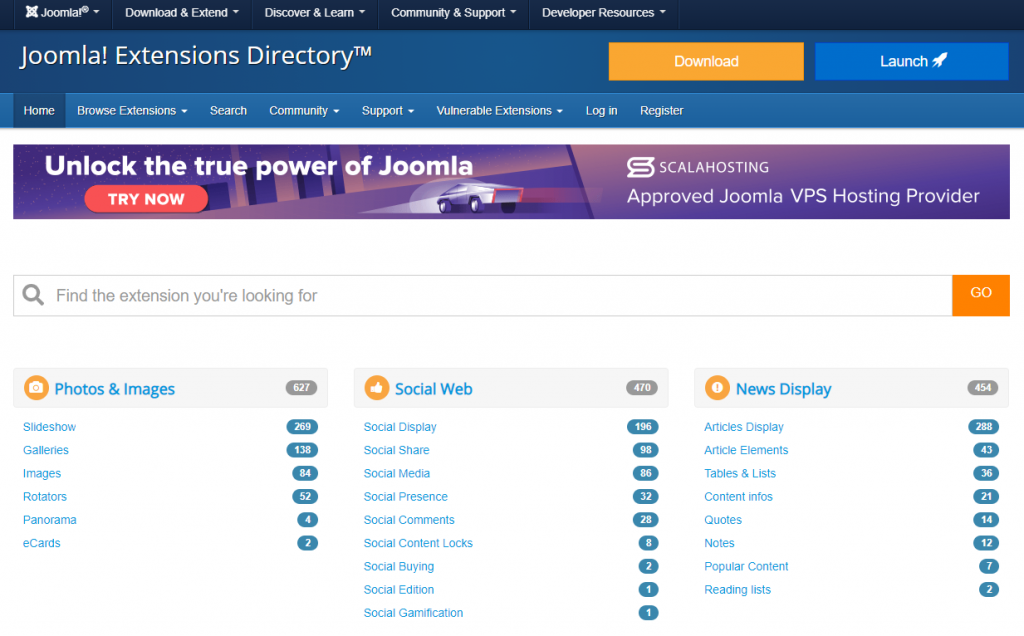
Task: Open Browse Extensions dropdown
Action: tap(132, 110)
